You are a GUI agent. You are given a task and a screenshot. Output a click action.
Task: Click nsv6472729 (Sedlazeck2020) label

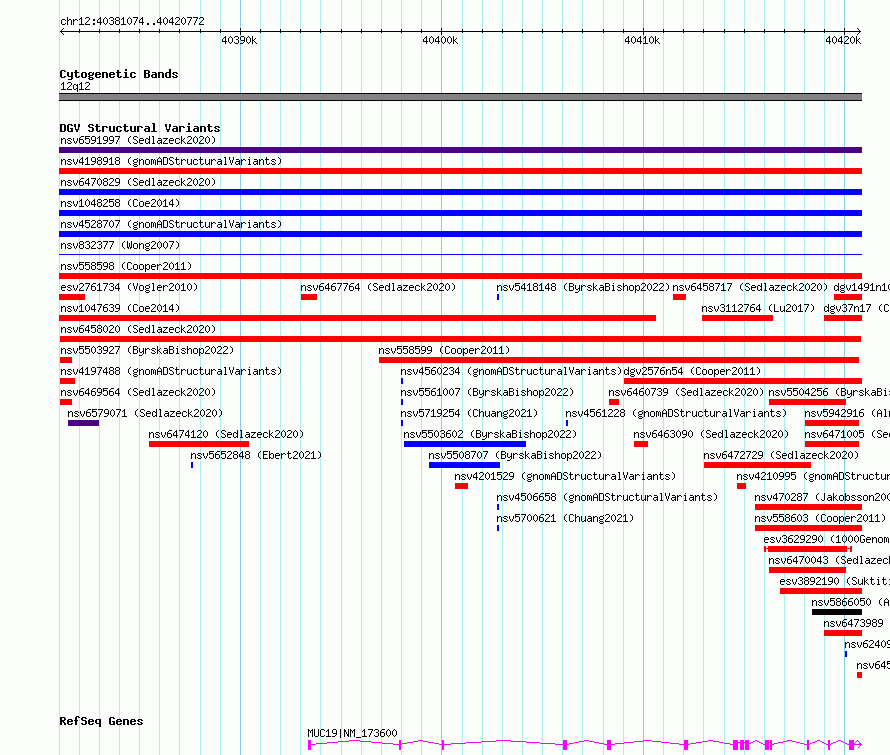tap(781, 455)
